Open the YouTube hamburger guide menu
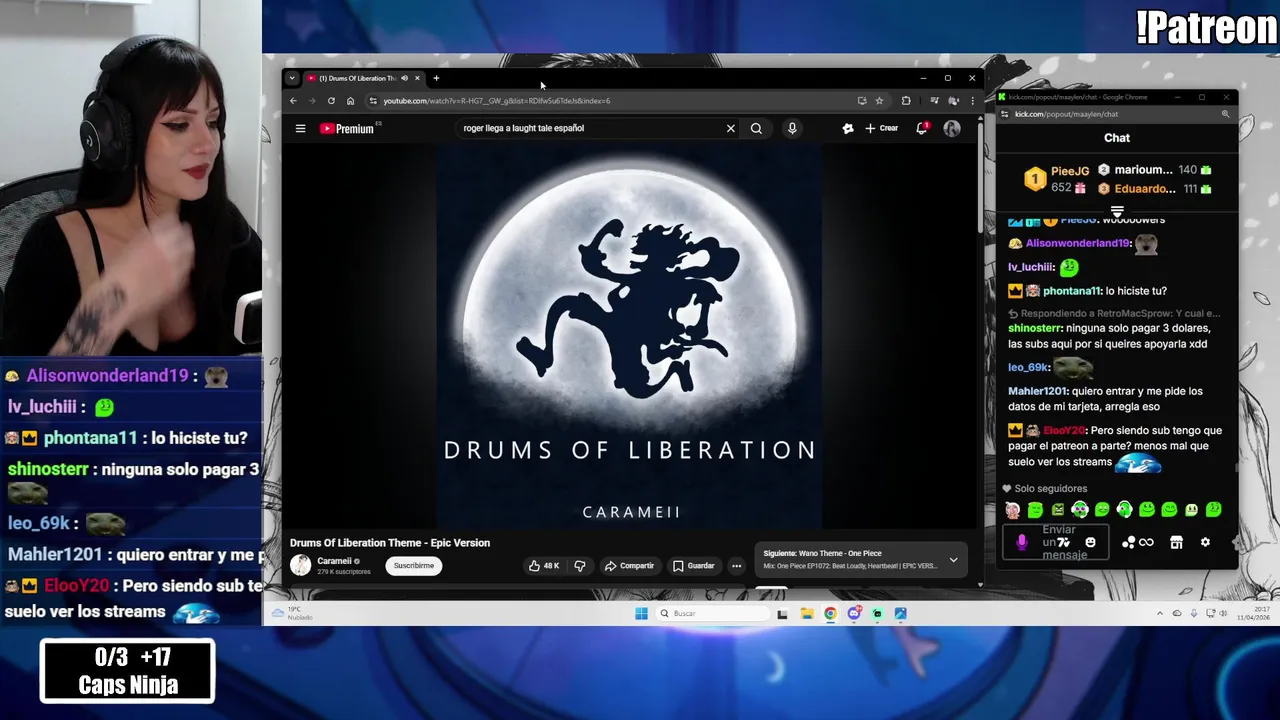Screen dimensions: 1280x720 click(x=300, y=128)
